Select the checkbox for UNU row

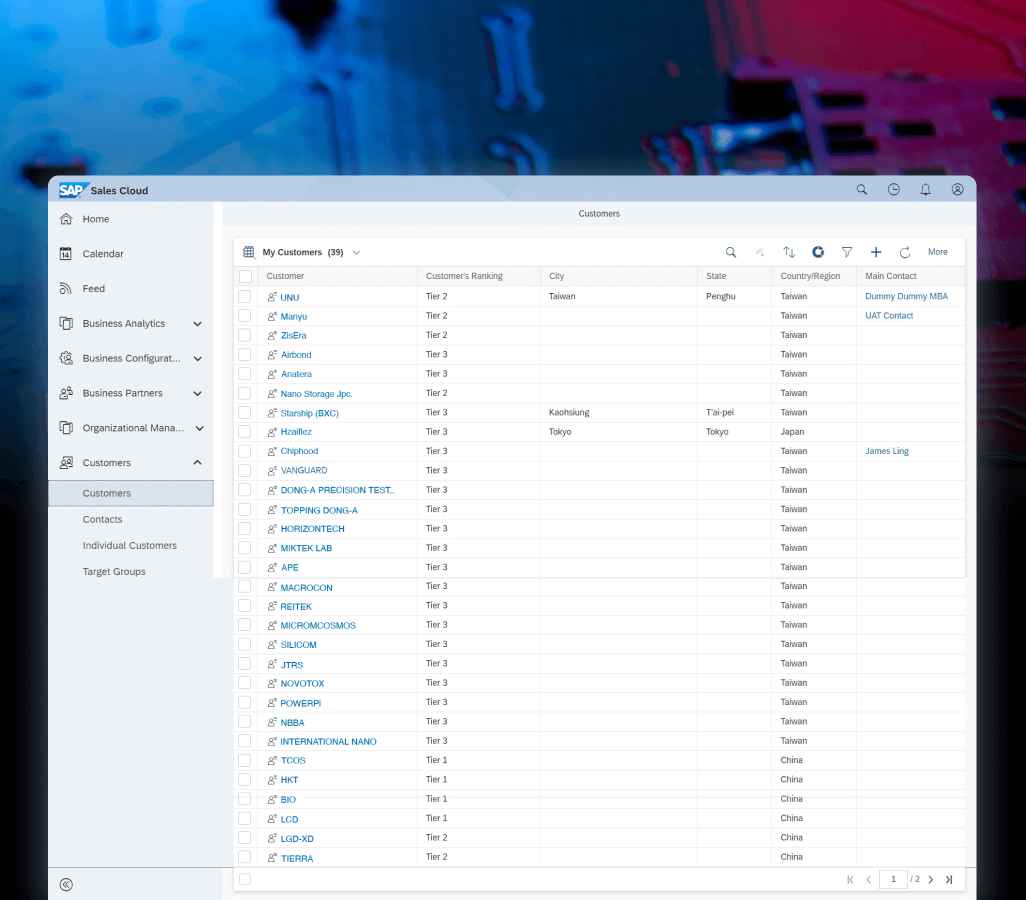coord(245,297)
